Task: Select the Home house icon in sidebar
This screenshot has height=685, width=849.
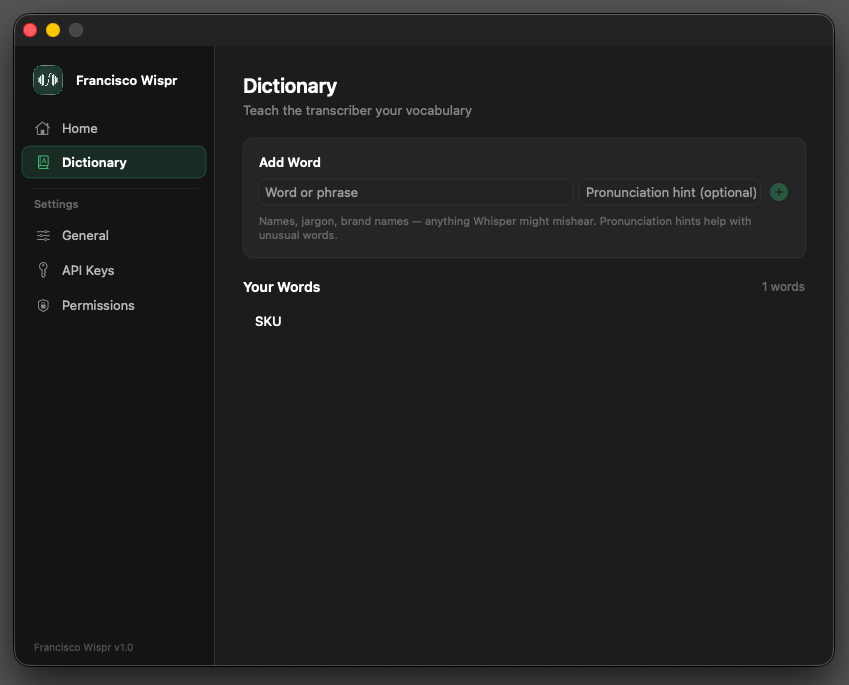Action: point(42,128)
